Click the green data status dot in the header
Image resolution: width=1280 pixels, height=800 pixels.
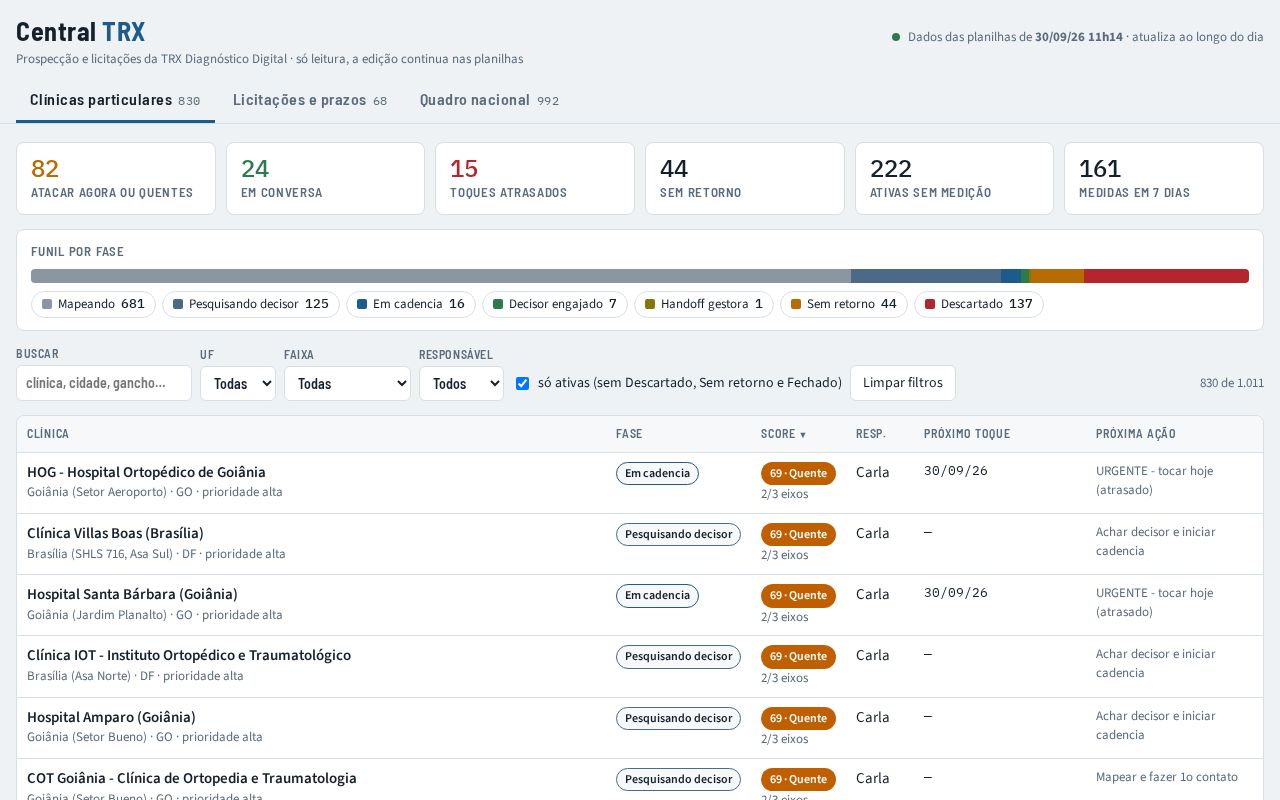click(x=896, y=37)
